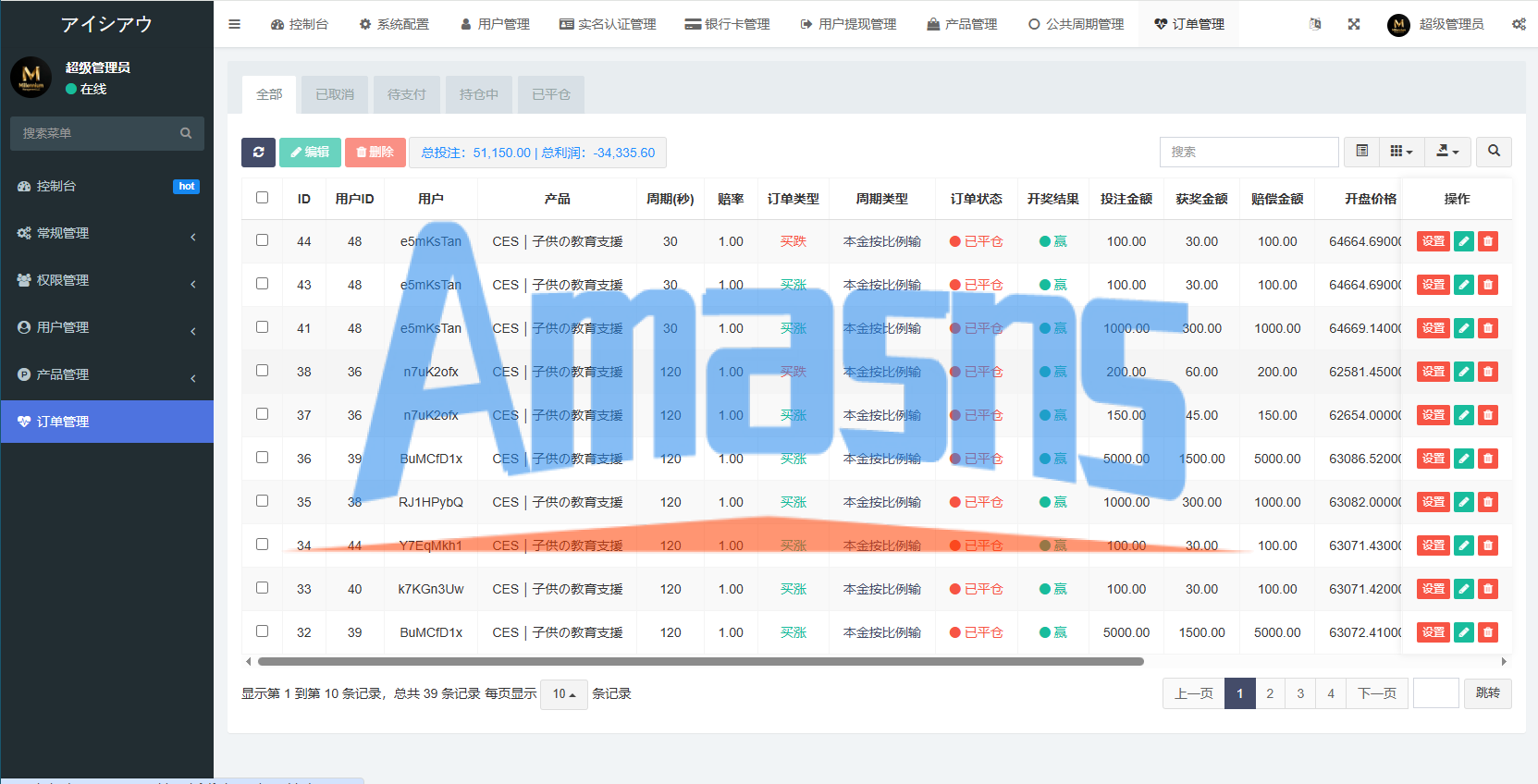This screenshot has height=784, width=1538.
Task: Click the red trash icon for order 33
Action: point(1487,589)
